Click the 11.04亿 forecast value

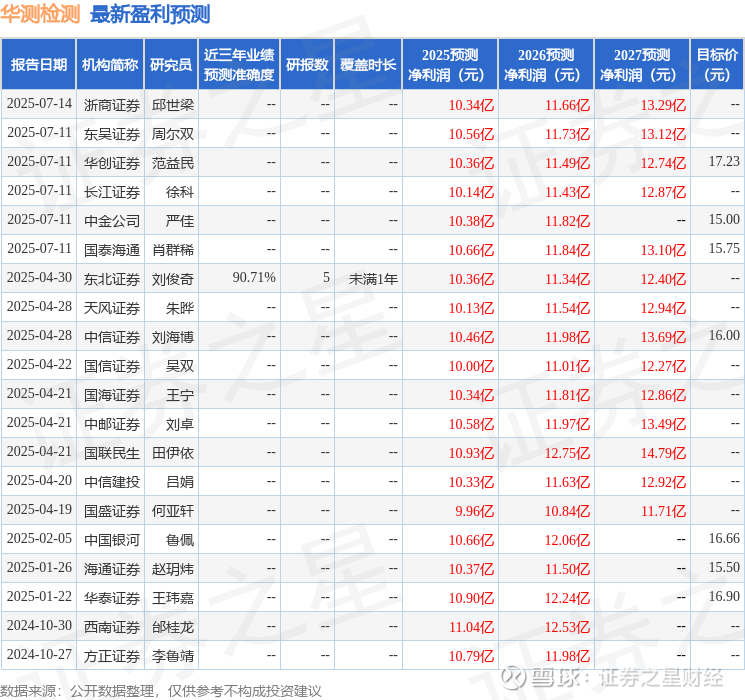pyautogui.click(x=471, y=627)
